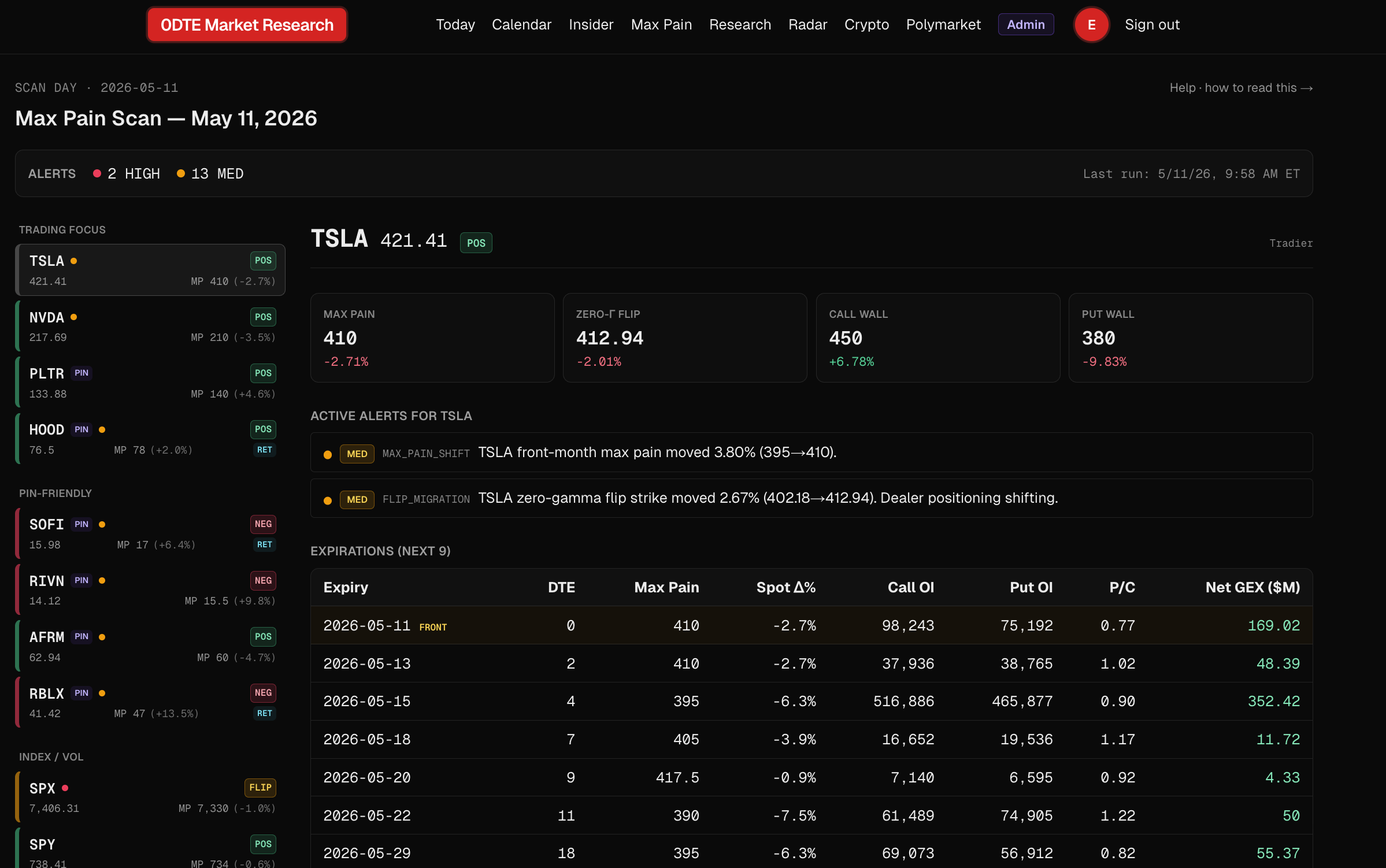Click the ODTE Market Research logo button
Screen dimensions: 1386x868
[247, 25]
